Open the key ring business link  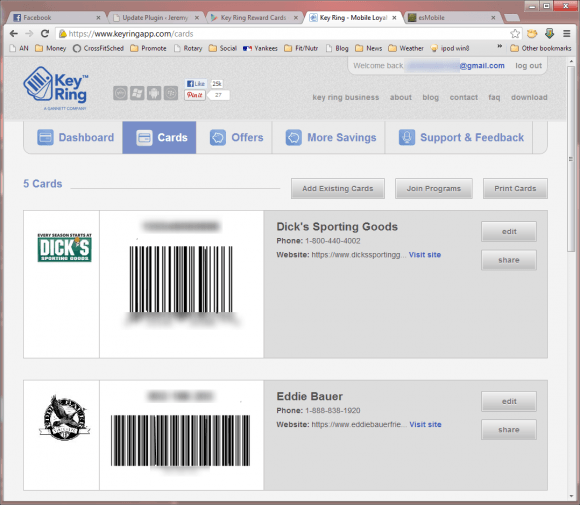[x=345, y=97]
